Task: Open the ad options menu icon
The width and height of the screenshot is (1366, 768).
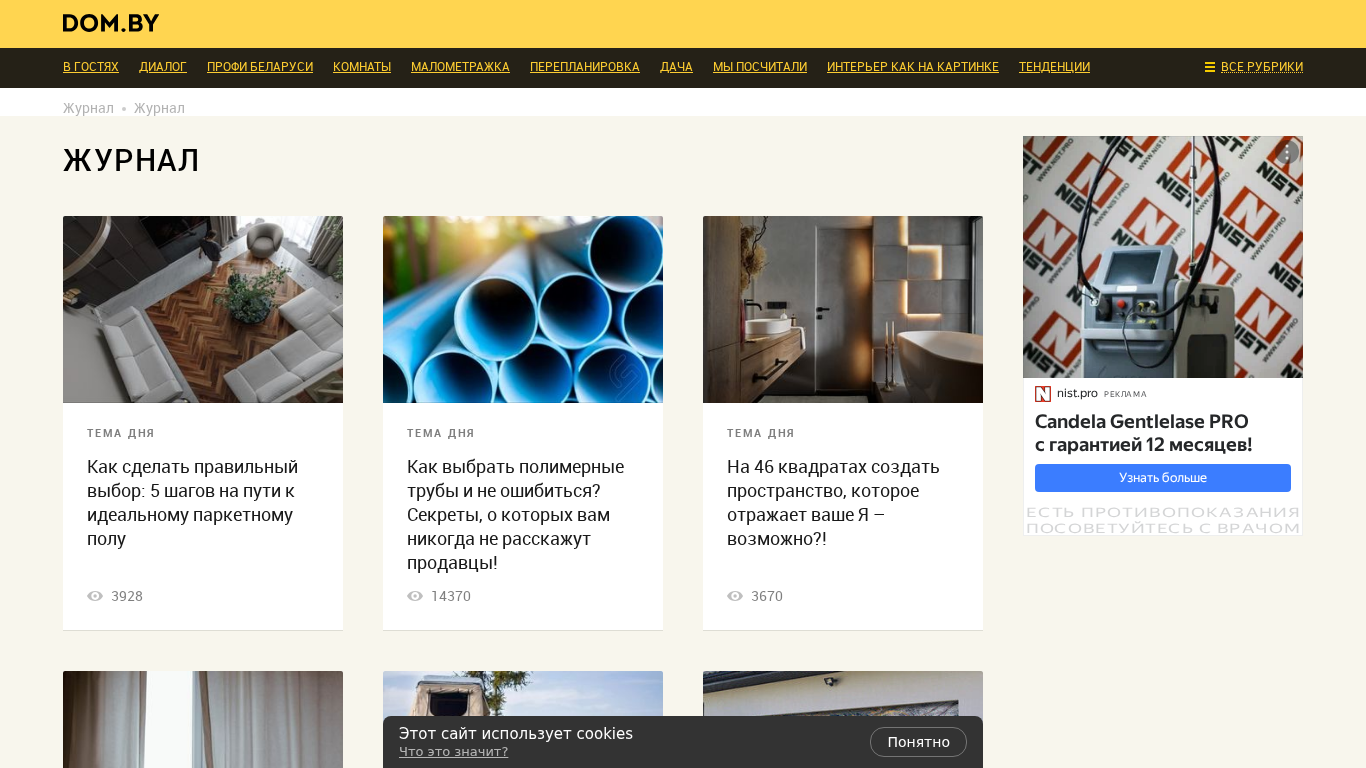Action: (1287, 152)
